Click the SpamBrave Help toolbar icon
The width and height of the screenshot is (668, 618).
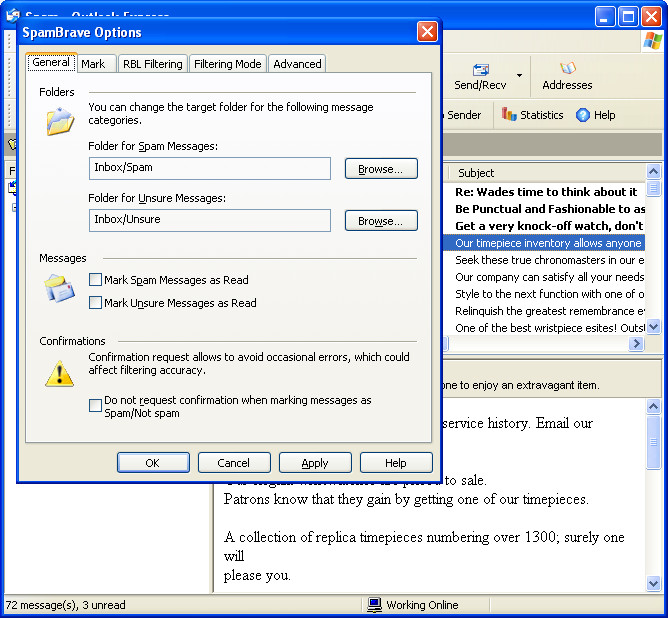coord(583,115)
